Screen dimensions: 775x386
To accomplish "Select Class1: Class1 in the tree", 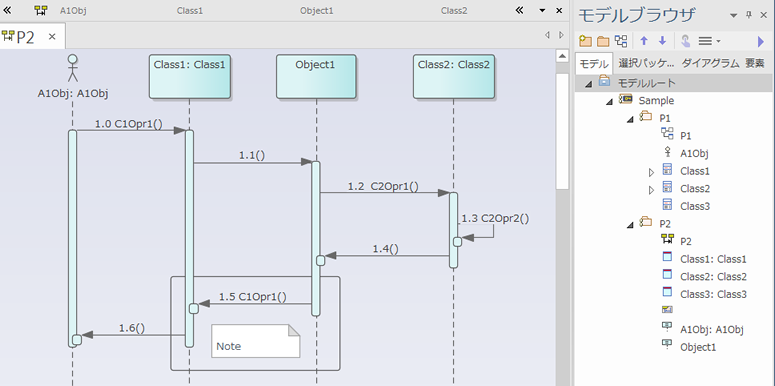I will [x=713, y=259].
